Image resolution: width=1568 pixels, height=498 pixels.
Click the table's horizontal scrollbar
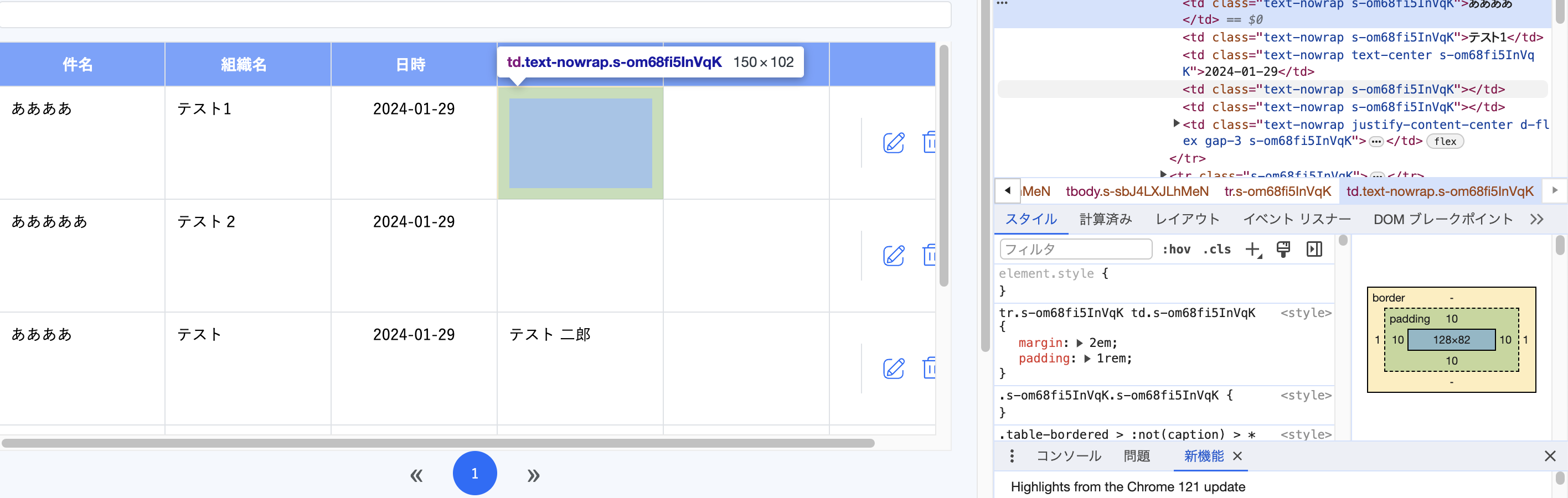pyautogui.click(x=437, y=443)
